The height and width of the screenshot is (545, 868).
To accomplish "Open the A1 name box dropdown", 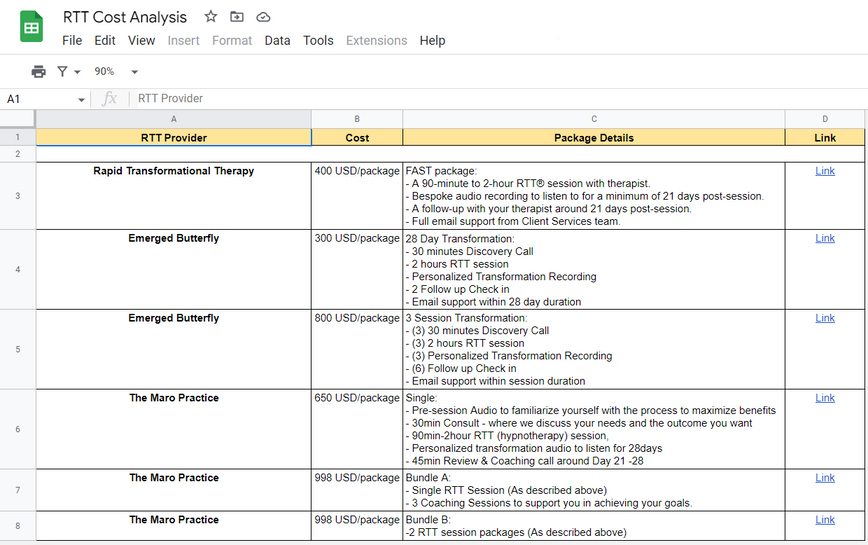I will coord(81,99).
